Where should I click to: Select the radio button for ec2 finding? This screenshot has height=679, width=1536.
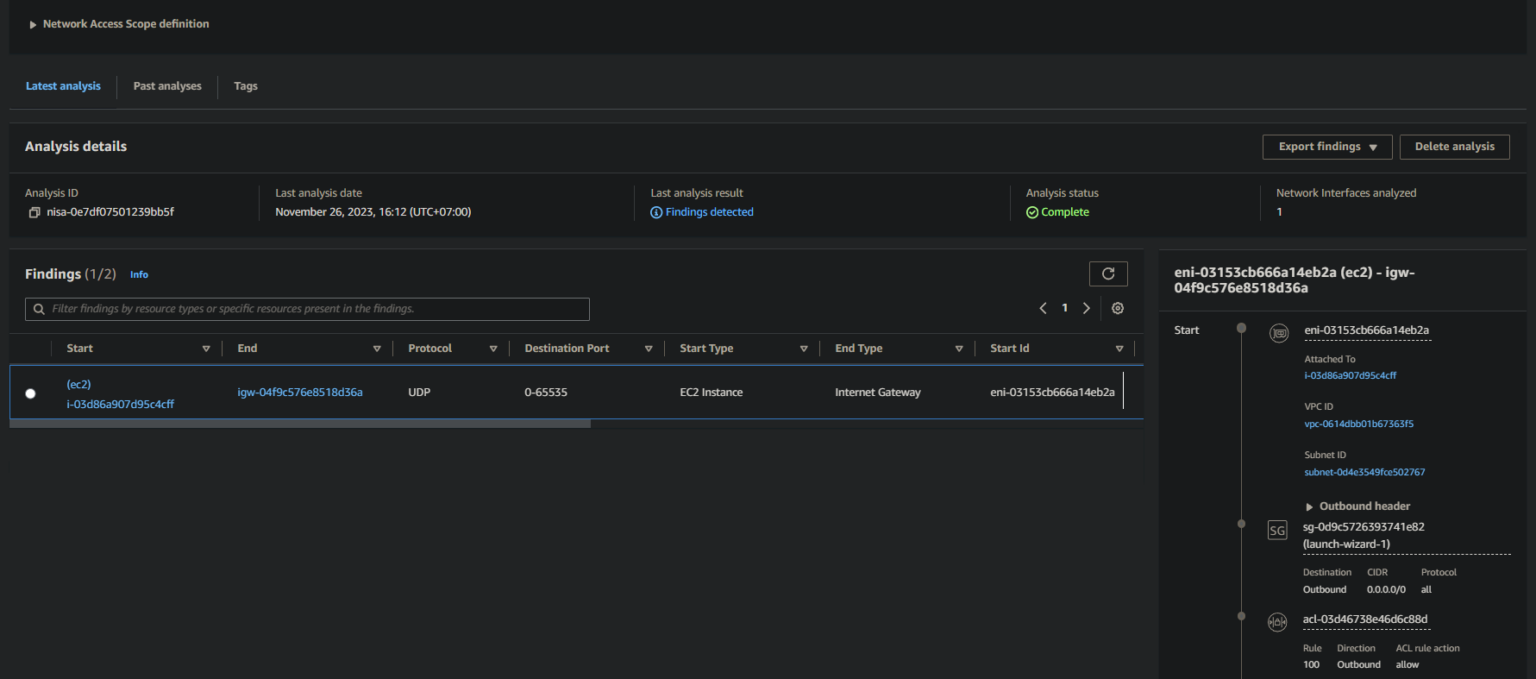(x=30, y=393)
